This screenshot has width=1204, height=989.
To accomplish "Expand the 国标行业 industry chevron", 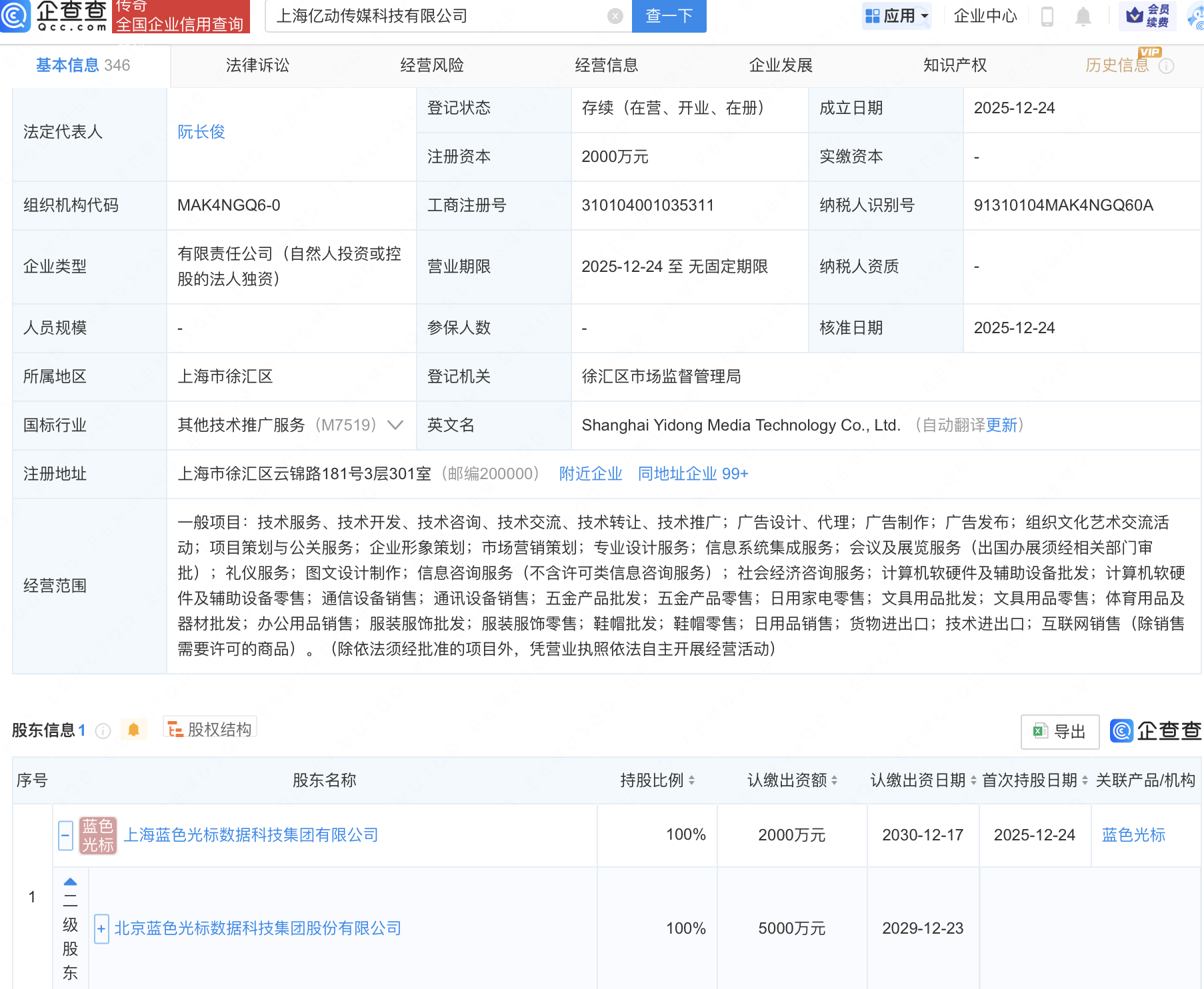I will point(395,425).
